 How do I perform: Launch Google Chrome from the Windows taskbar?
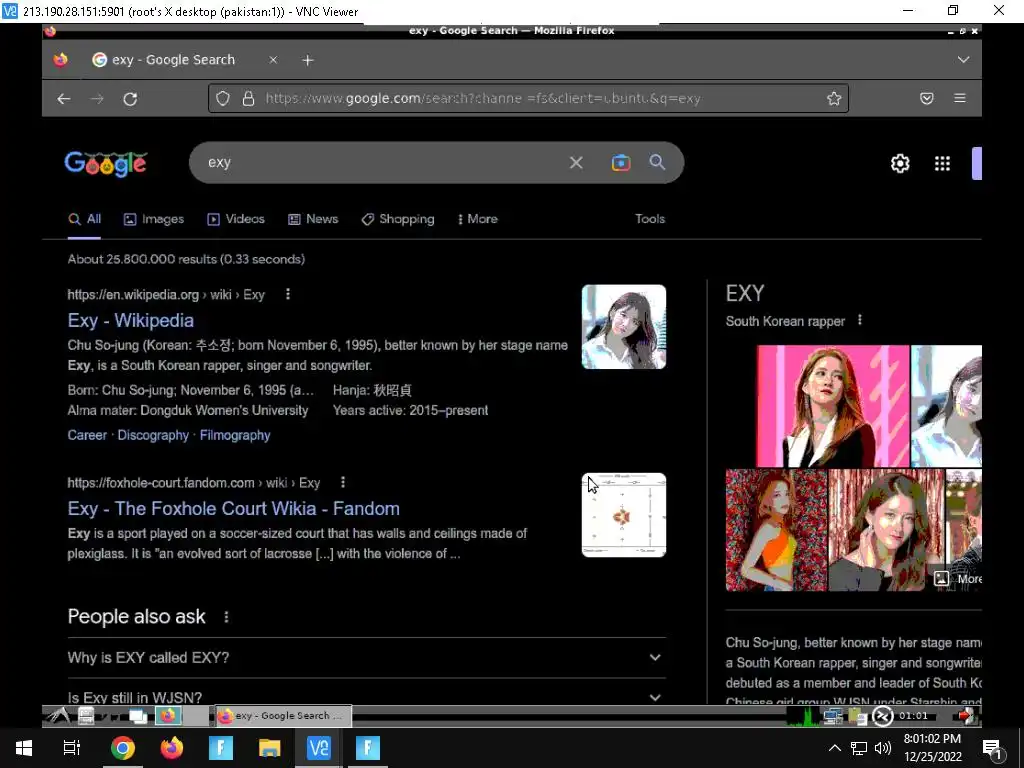pos(122,748)
